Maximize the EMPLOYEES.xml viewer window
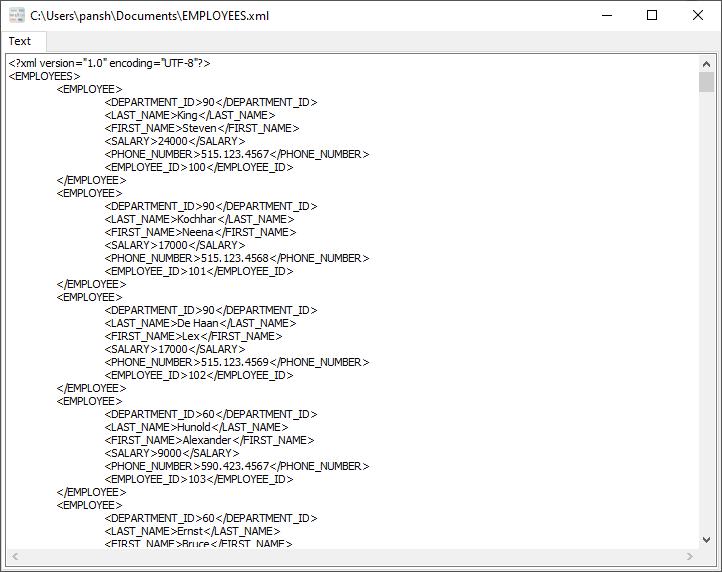 pos(652,16)
